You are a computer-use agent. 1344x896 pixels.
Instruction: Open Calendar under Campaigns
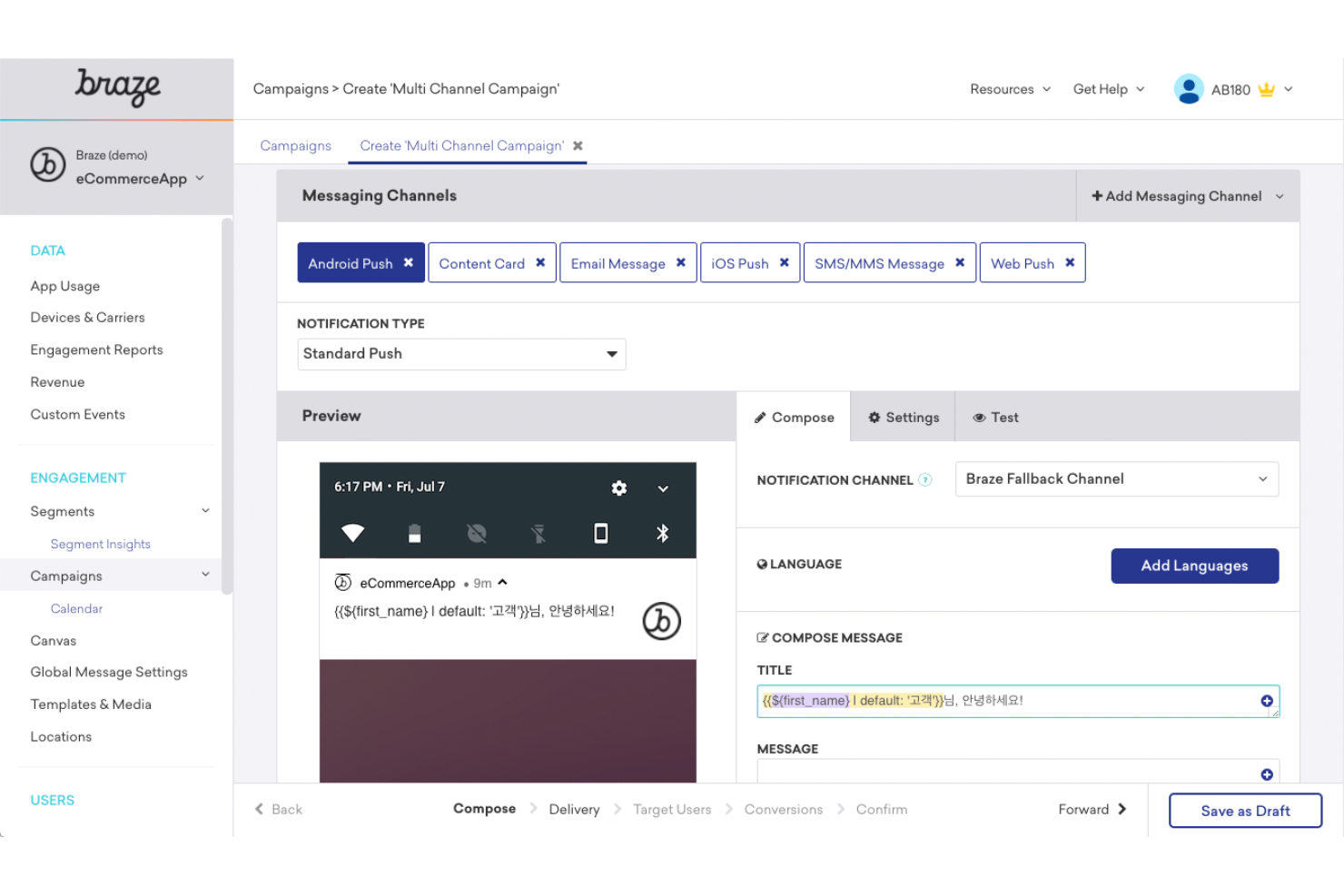[x=76, y=608]
